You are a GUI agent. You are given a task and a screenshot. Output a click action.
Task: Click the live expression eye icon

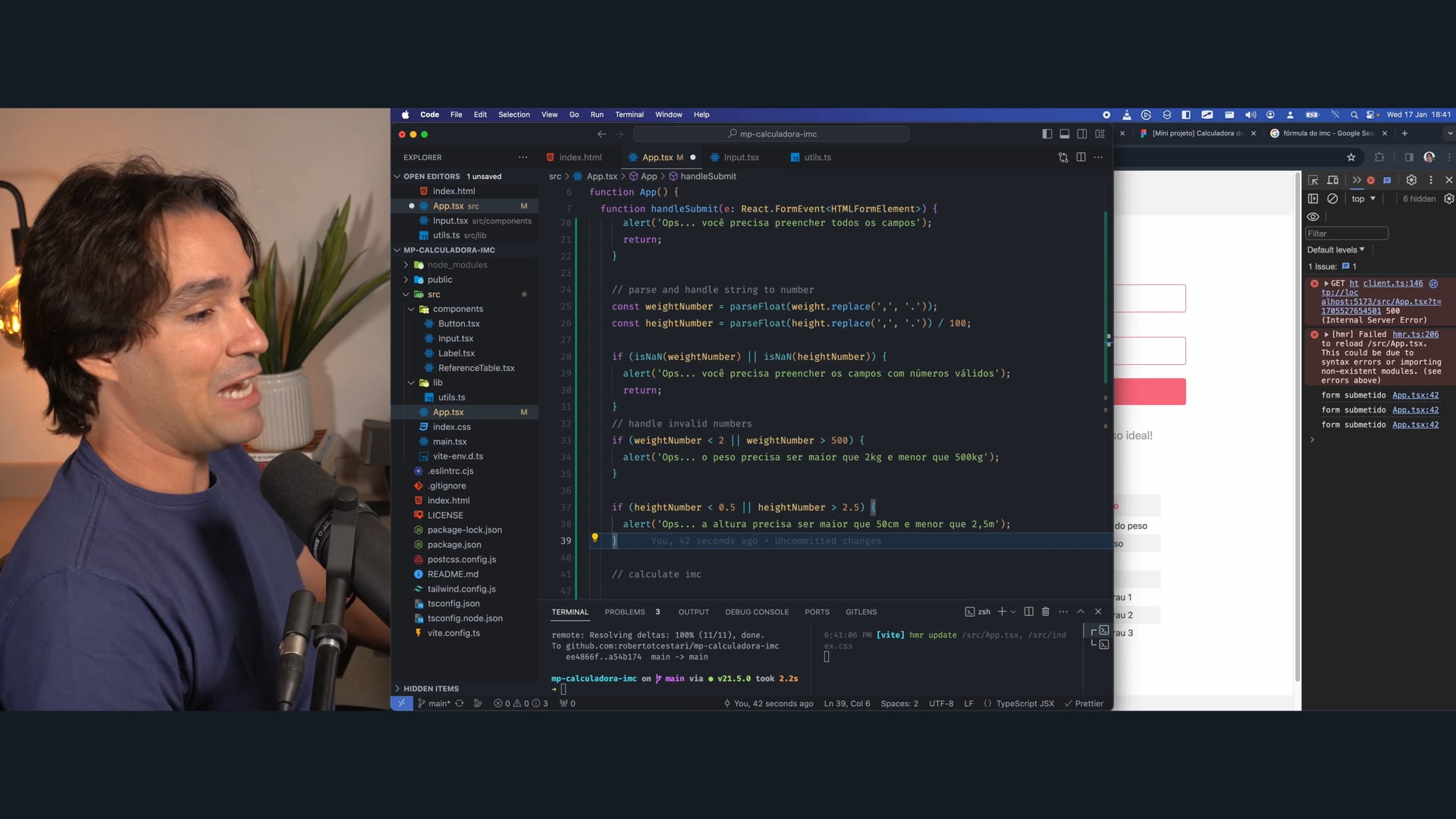coord(1313,217)
